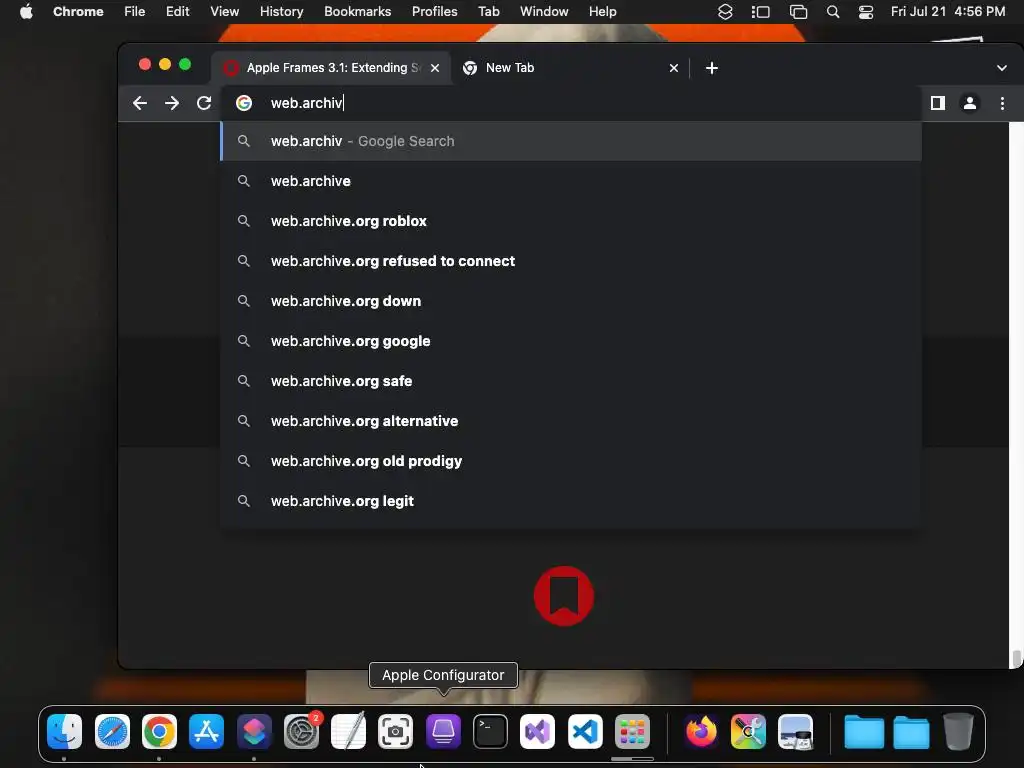Select 'web.archiv - Google Search' suggestion
This screenshot has height=768, width=1024.
pyautogui.click(x=571, y=141)
